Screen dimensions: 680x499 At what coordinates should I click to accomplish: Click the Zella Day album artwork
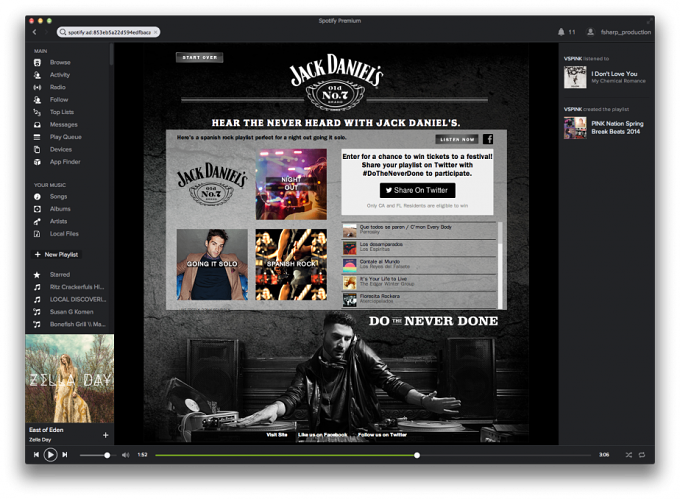[x=69, y=378]
